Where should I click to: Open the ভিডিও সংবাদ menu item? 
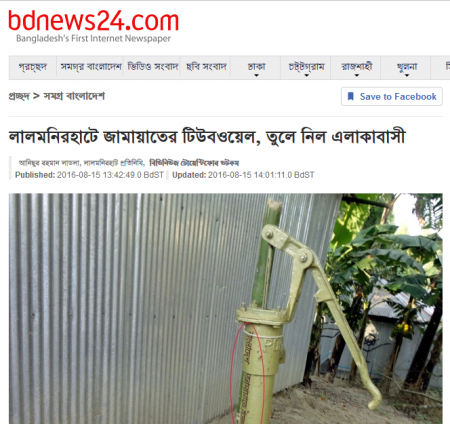[153, 67]
